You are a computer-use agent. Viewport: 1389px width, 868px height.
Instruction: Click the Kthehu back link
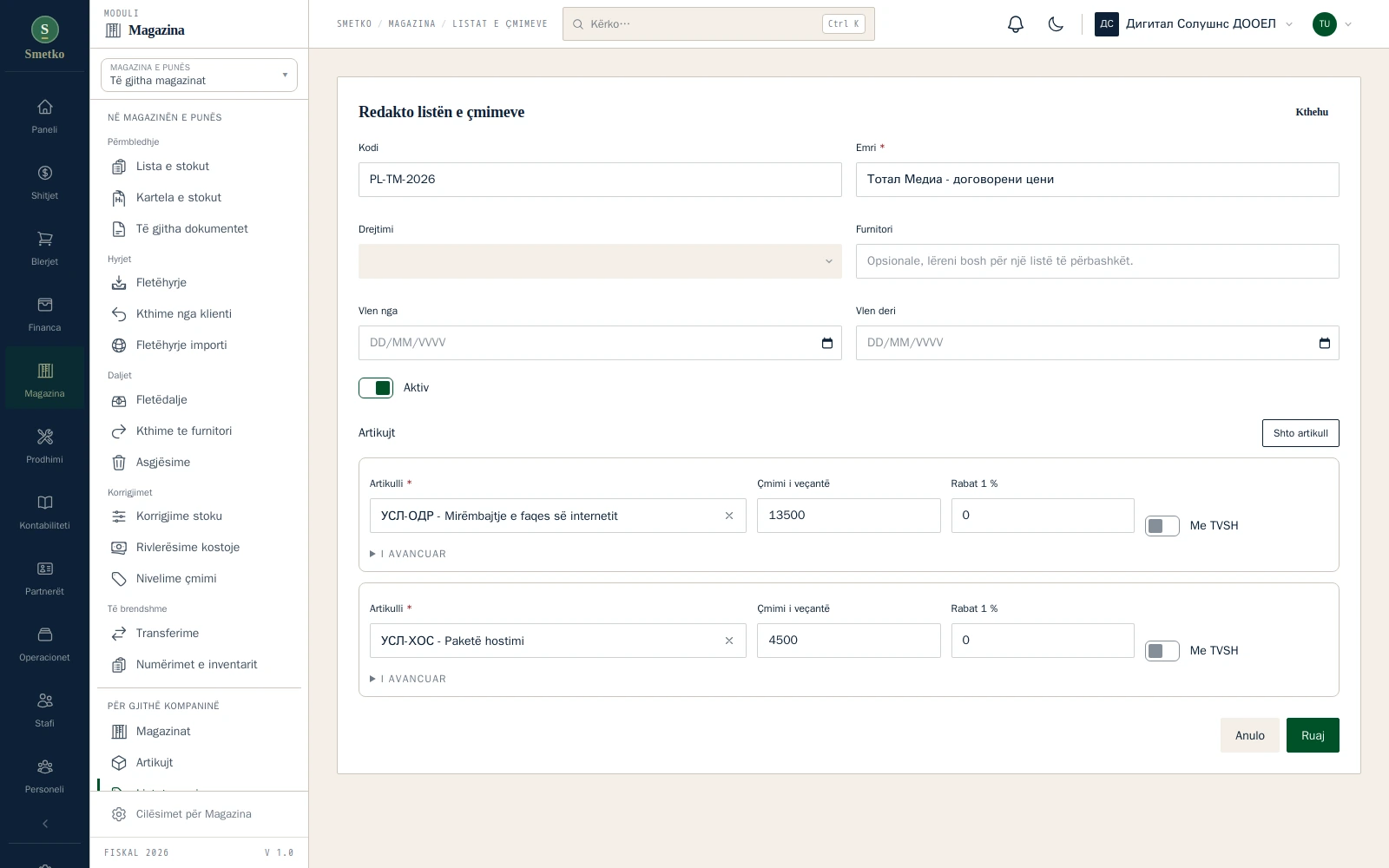point(1312,112)
